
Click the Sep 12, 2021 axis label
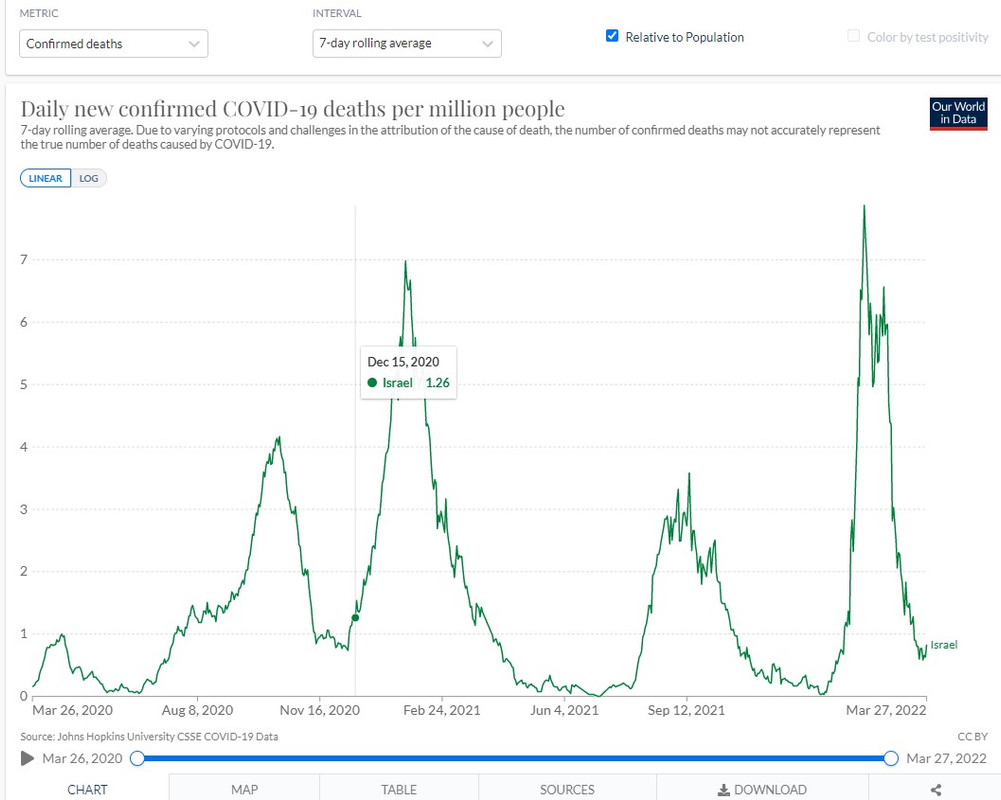click(x=686, y=710)
